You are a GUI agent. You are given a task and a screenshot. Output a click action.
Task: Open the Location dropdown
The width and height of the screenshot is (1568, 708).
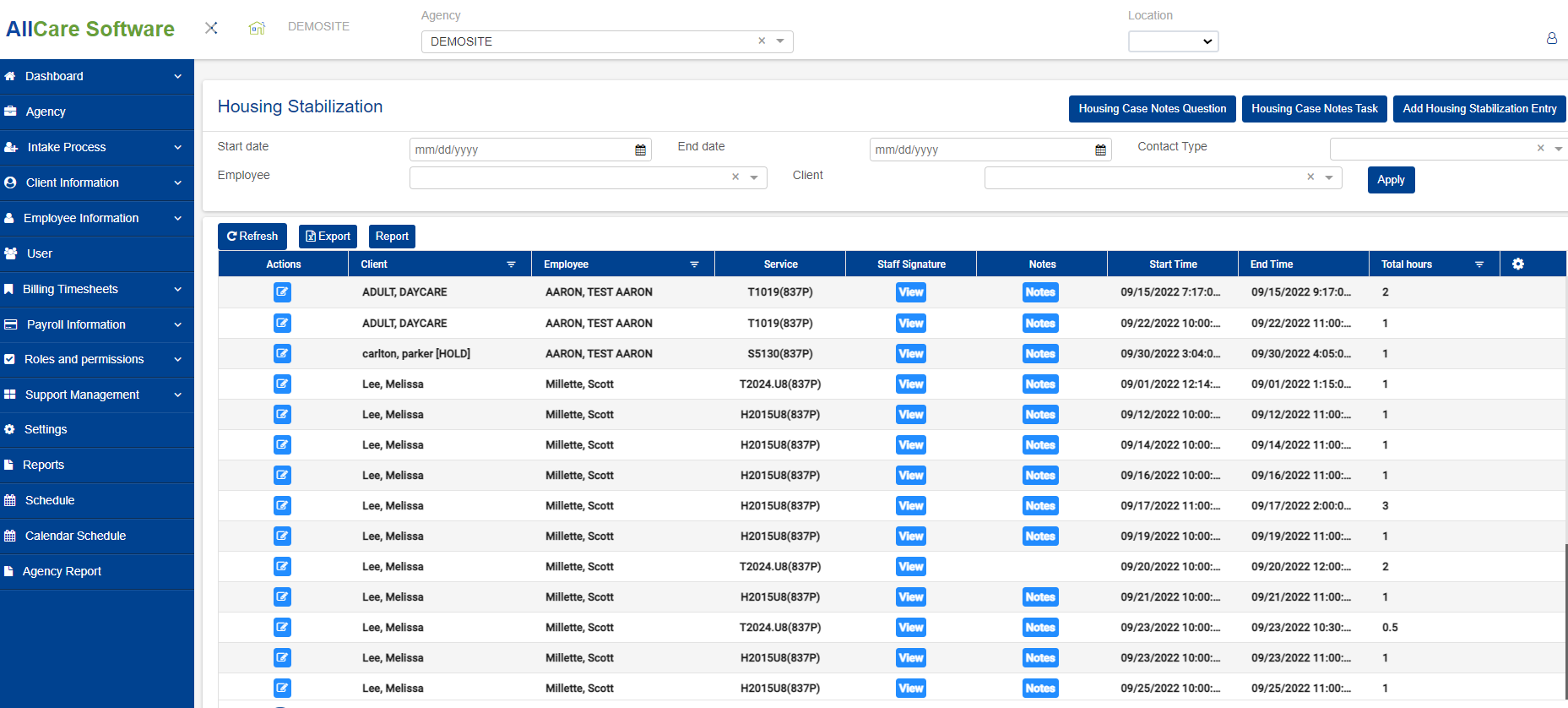1173,41
